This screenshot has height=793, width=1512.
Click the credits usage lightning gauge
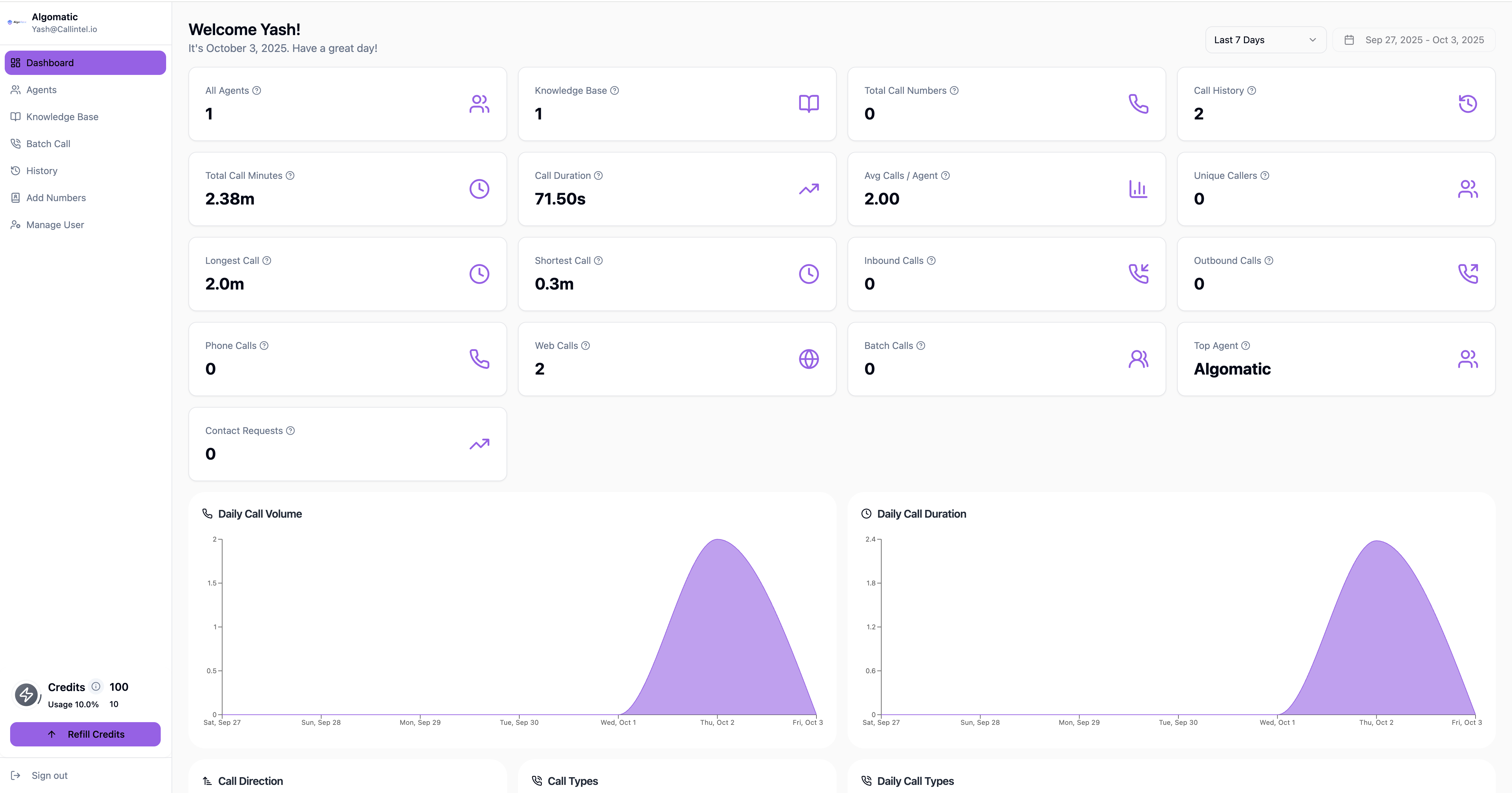(26, 695)
